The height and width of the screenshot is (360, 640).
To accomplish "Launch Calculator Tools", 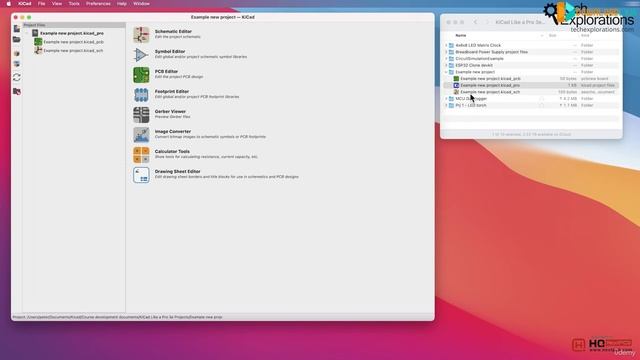I will pyautogui.click(x=141, y=155).
